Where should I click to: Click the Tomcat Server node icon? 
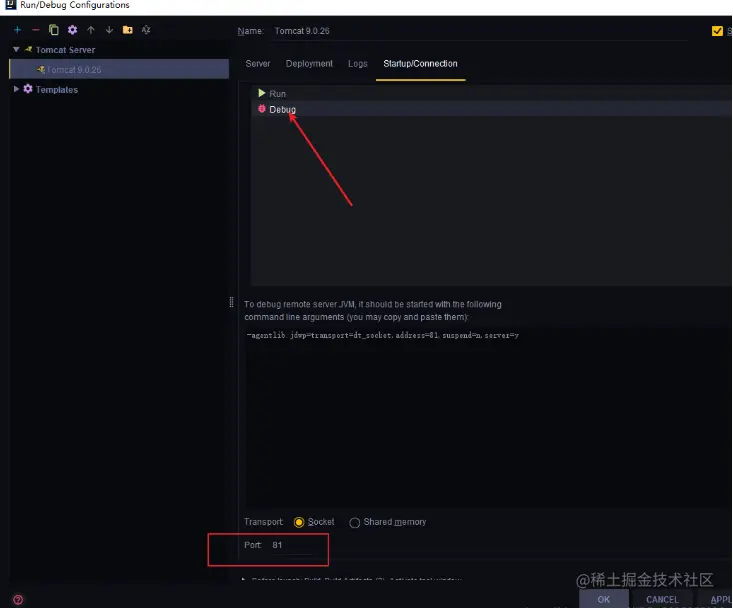29,49
